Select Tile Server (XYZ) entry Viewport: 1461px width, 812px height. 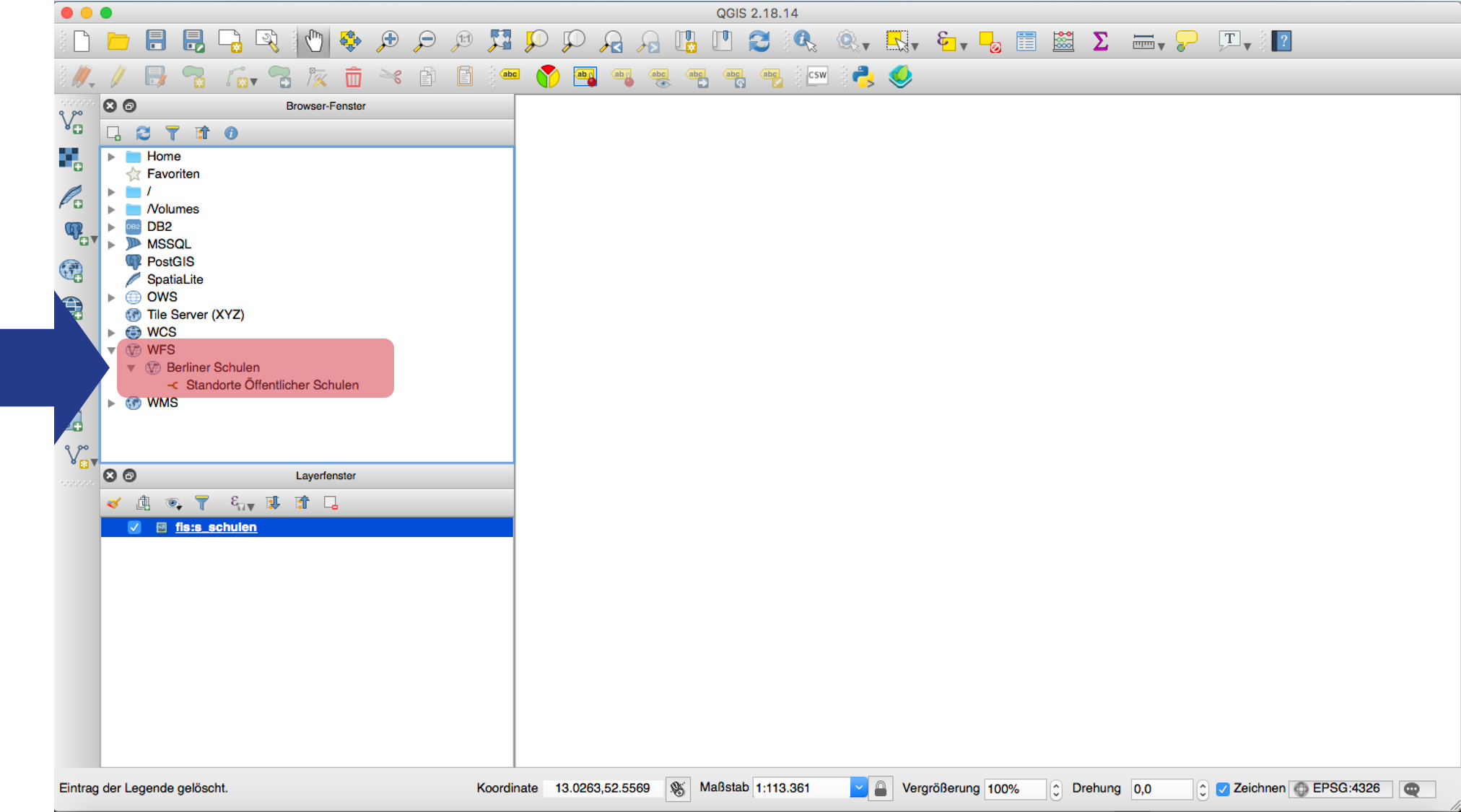[196, 315]
